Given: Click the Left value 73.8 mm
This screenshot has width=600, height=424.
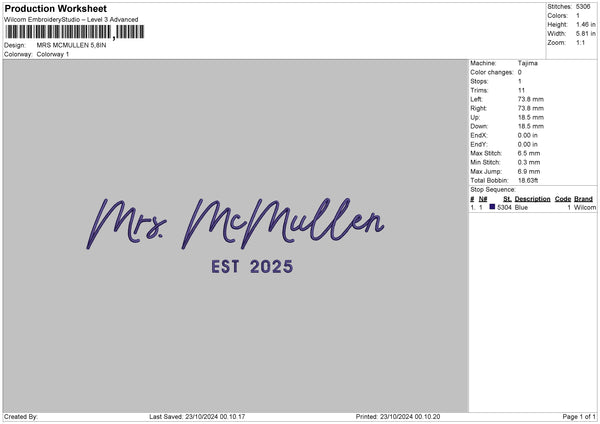Looking at the screenshot, I should pos(530,99).
